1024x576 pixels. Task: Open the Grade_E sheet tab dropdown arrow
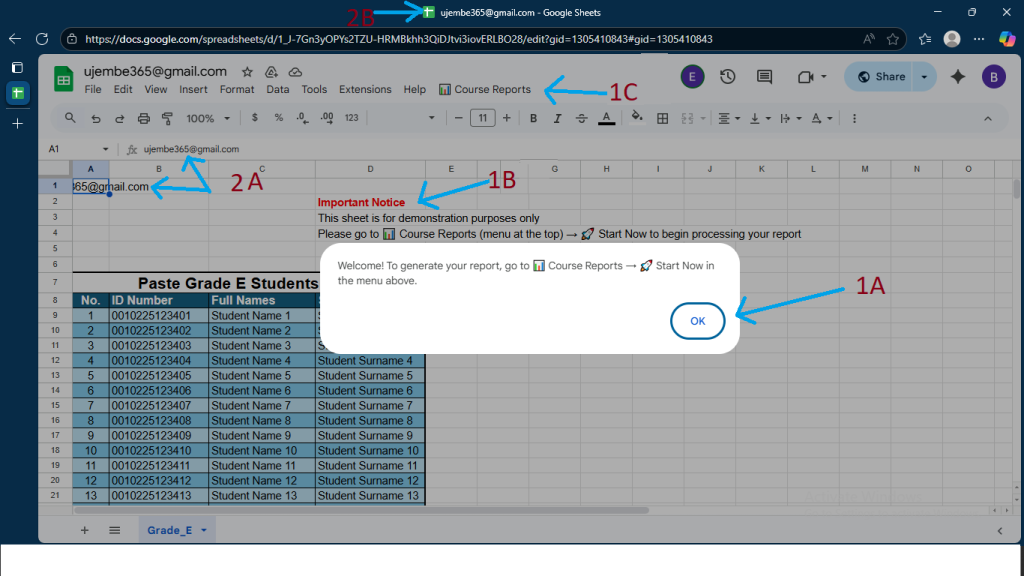(204, 530)
